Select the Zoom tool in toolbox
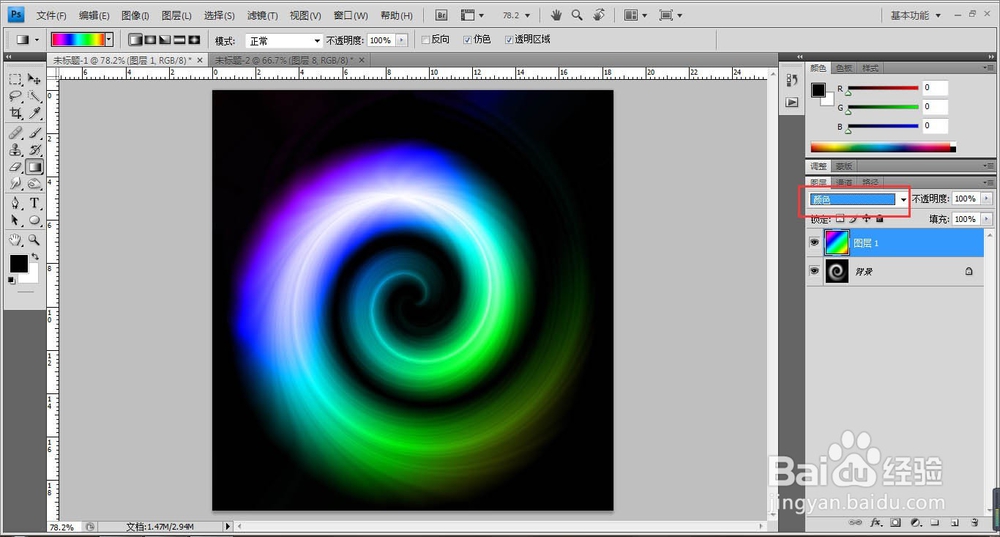Image resolution: width=1000 pixels, height=537 pixels. (x=34, y=240)
